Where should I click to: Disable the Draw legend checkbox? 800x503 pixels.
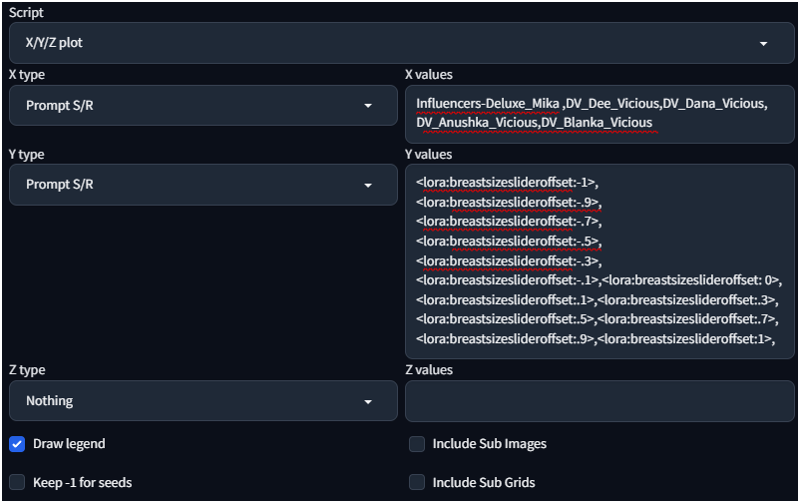[17, 443]
